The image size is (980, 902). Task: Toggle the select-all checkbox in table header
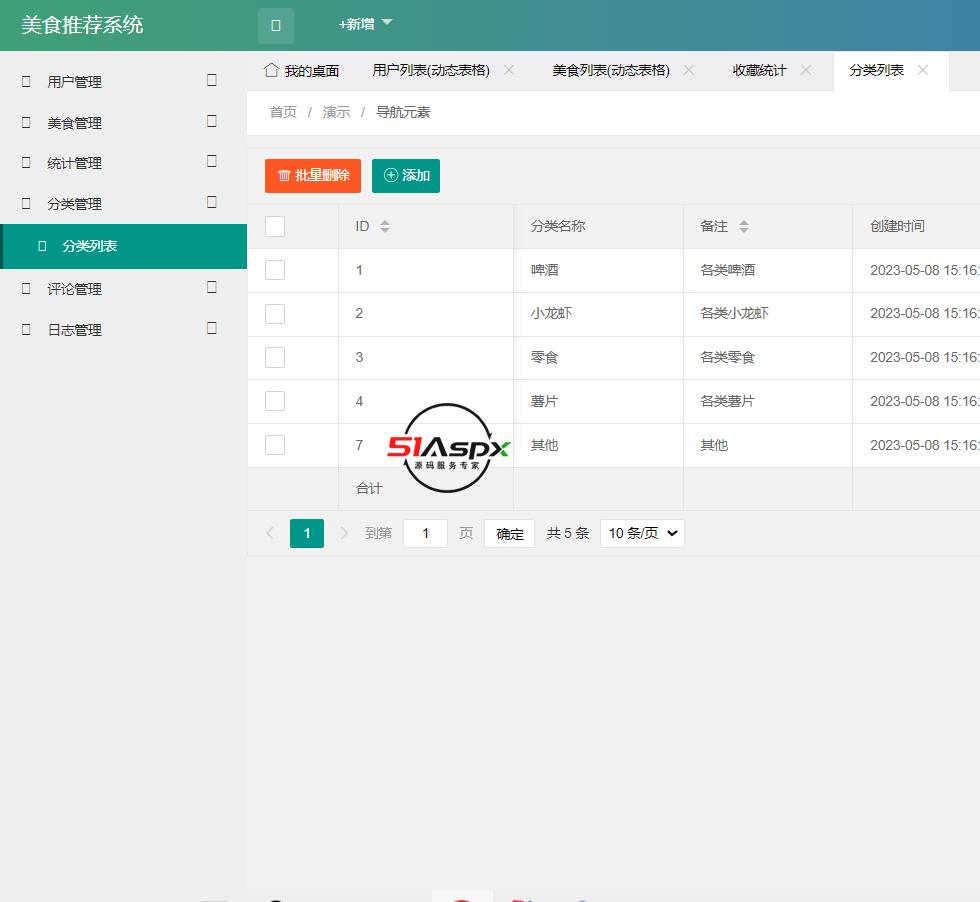click(x=274, y=226)
